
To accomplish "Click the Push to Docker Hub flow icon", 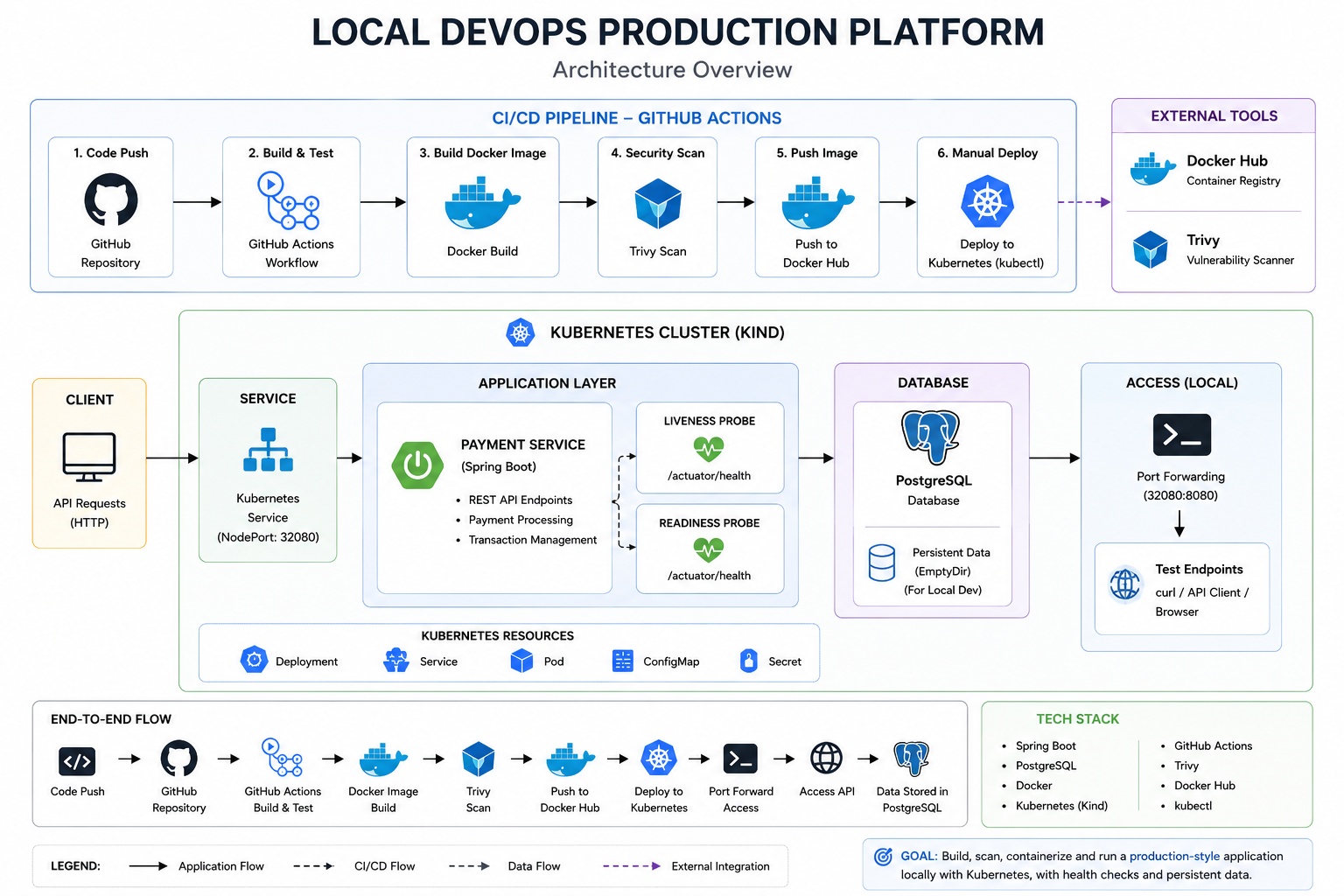I will click(x=570, y=759).
